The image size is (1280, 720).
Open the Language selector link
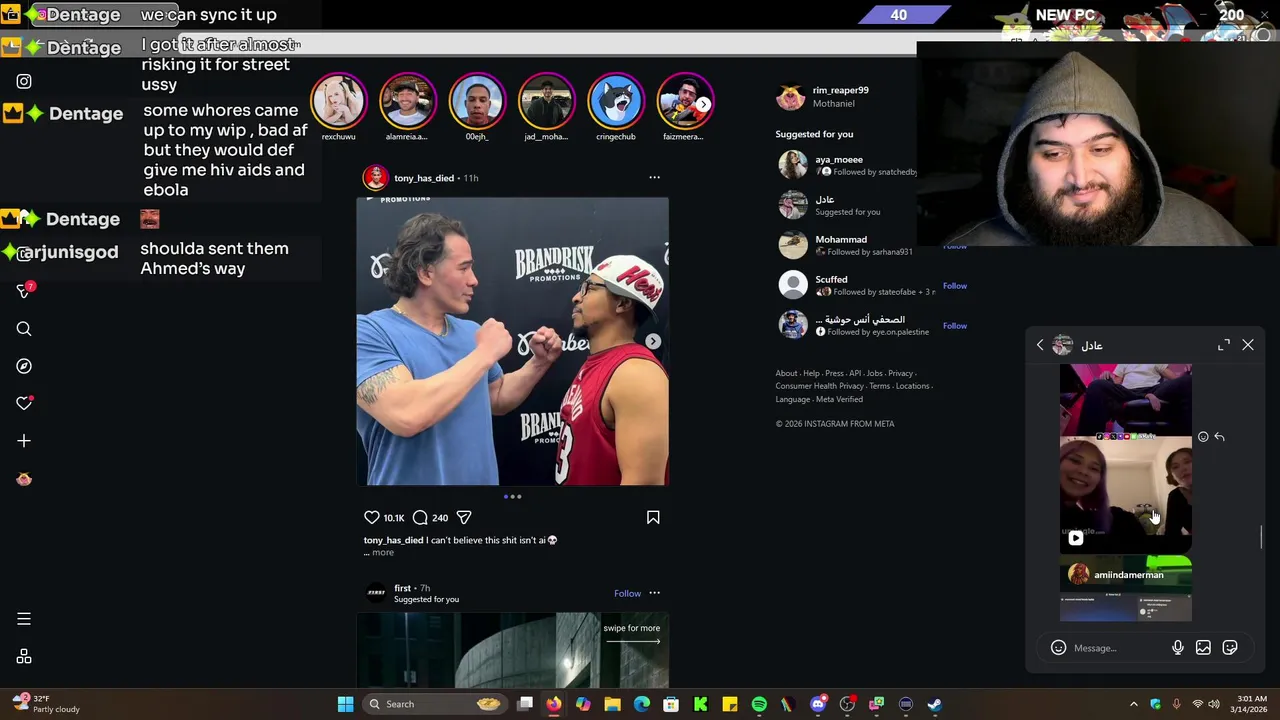click(792, 399)
